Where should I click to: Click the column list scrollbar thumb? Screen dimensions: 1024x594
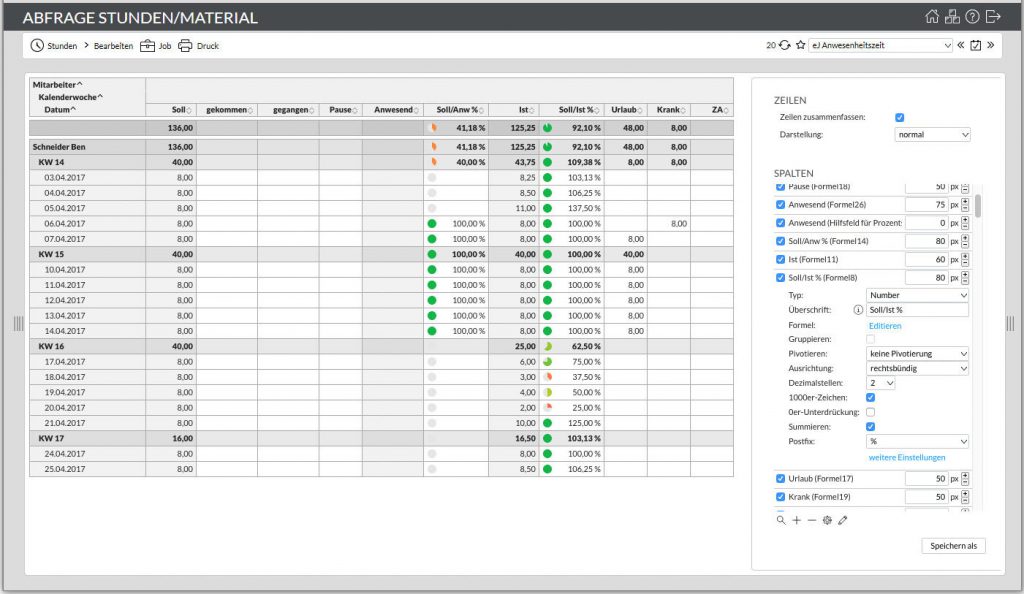(978, 206)
